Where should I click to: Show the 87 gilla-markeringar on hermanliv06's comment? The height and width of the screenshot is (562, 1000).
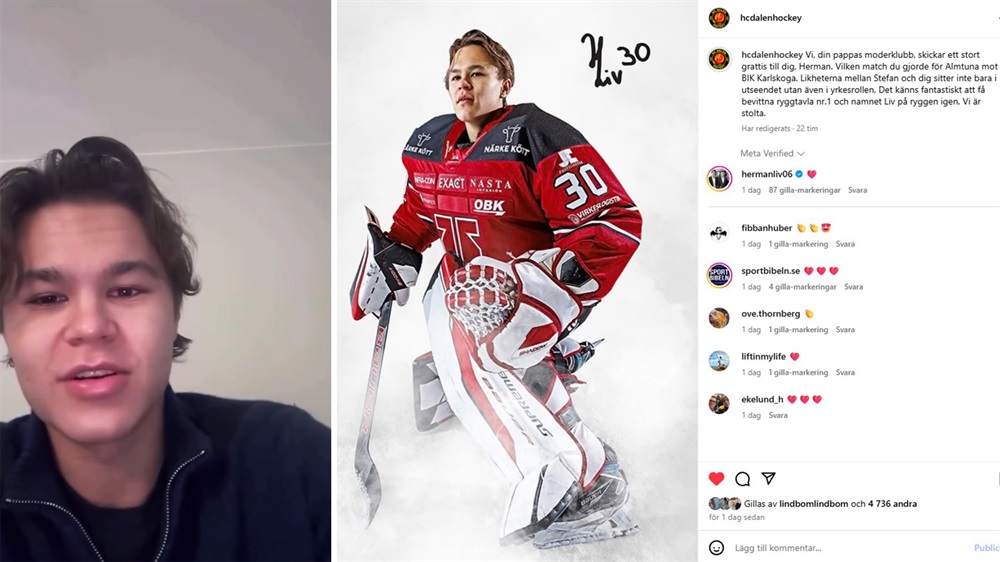[x=804, y=190]
